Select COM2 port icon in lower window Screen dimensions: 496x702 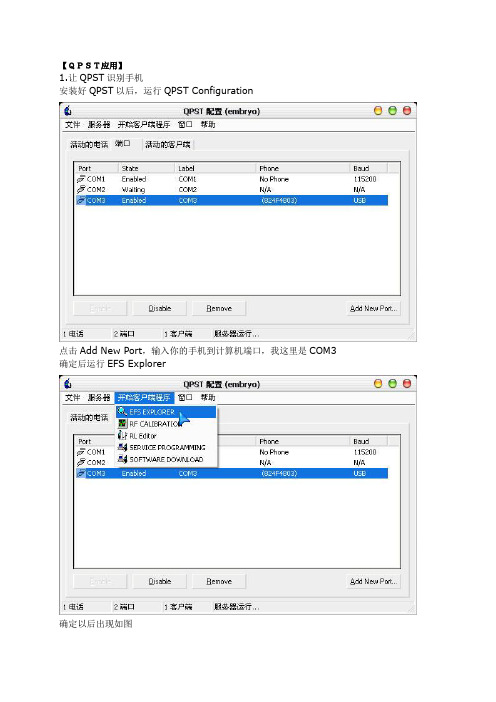pos(81,462)
